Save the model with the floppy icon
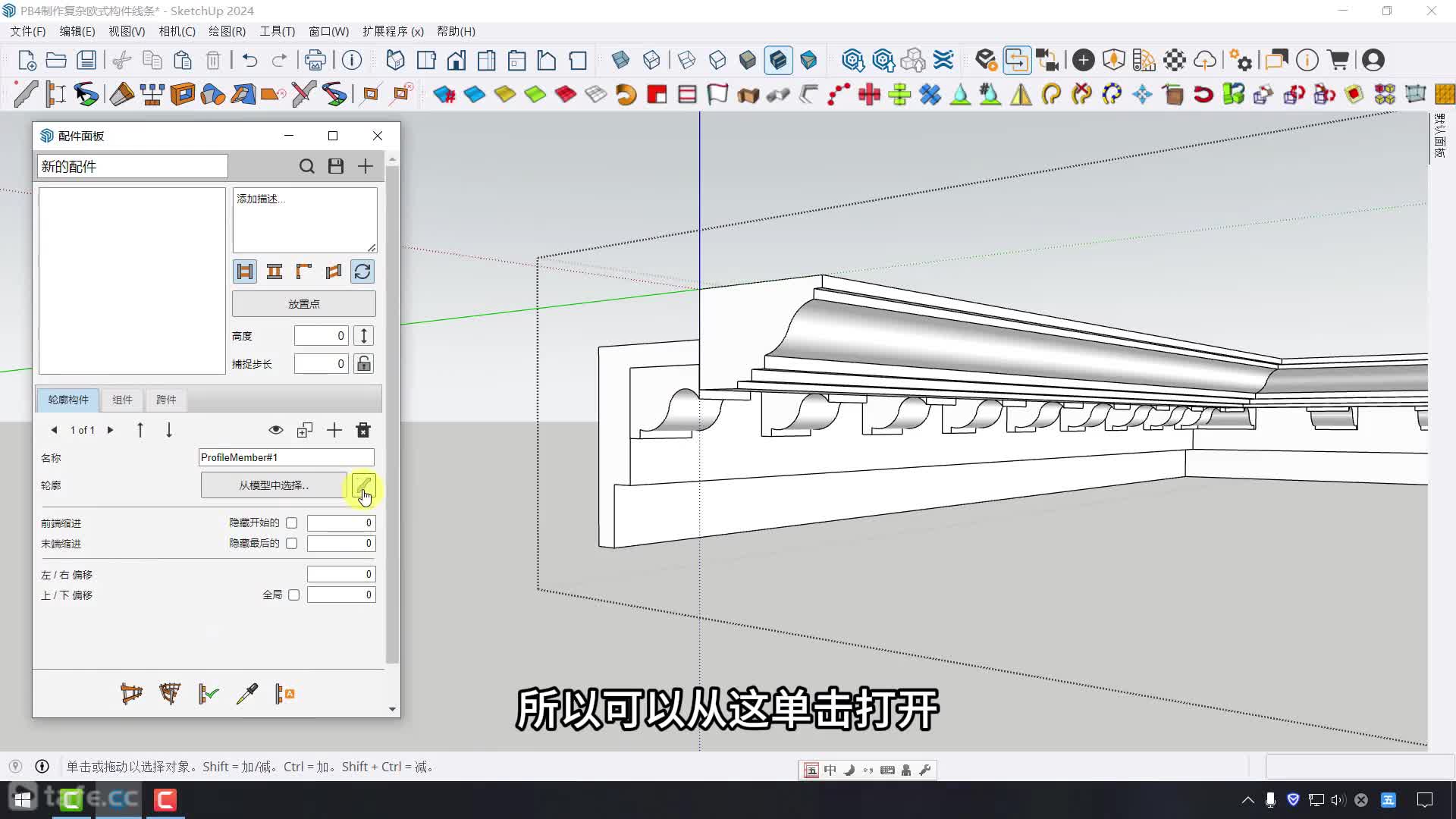Viewport: 1456px width, 819px height. point(87,60)
